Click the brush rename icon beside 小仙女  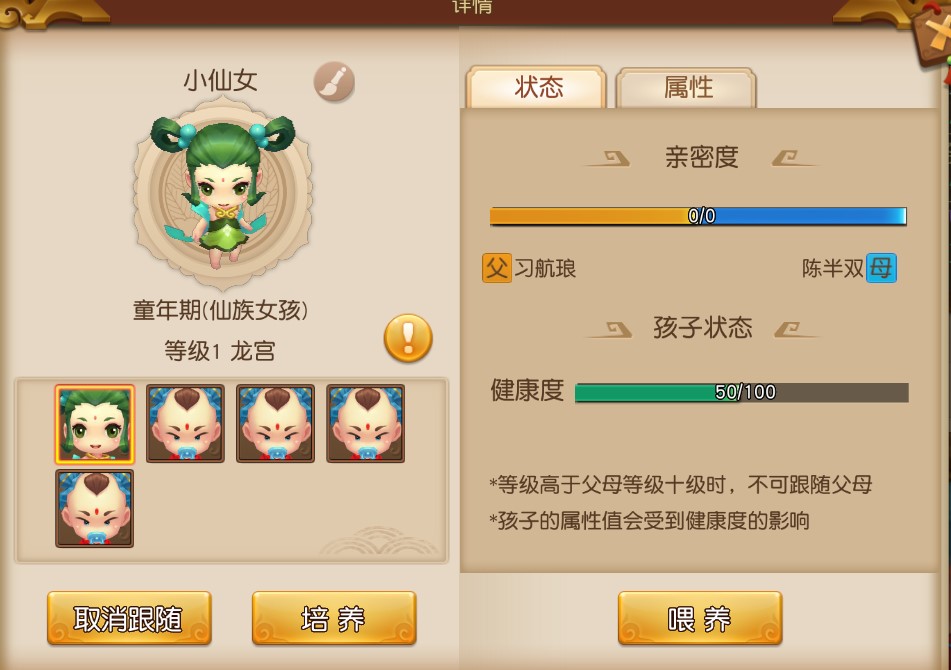click(334, 82)
